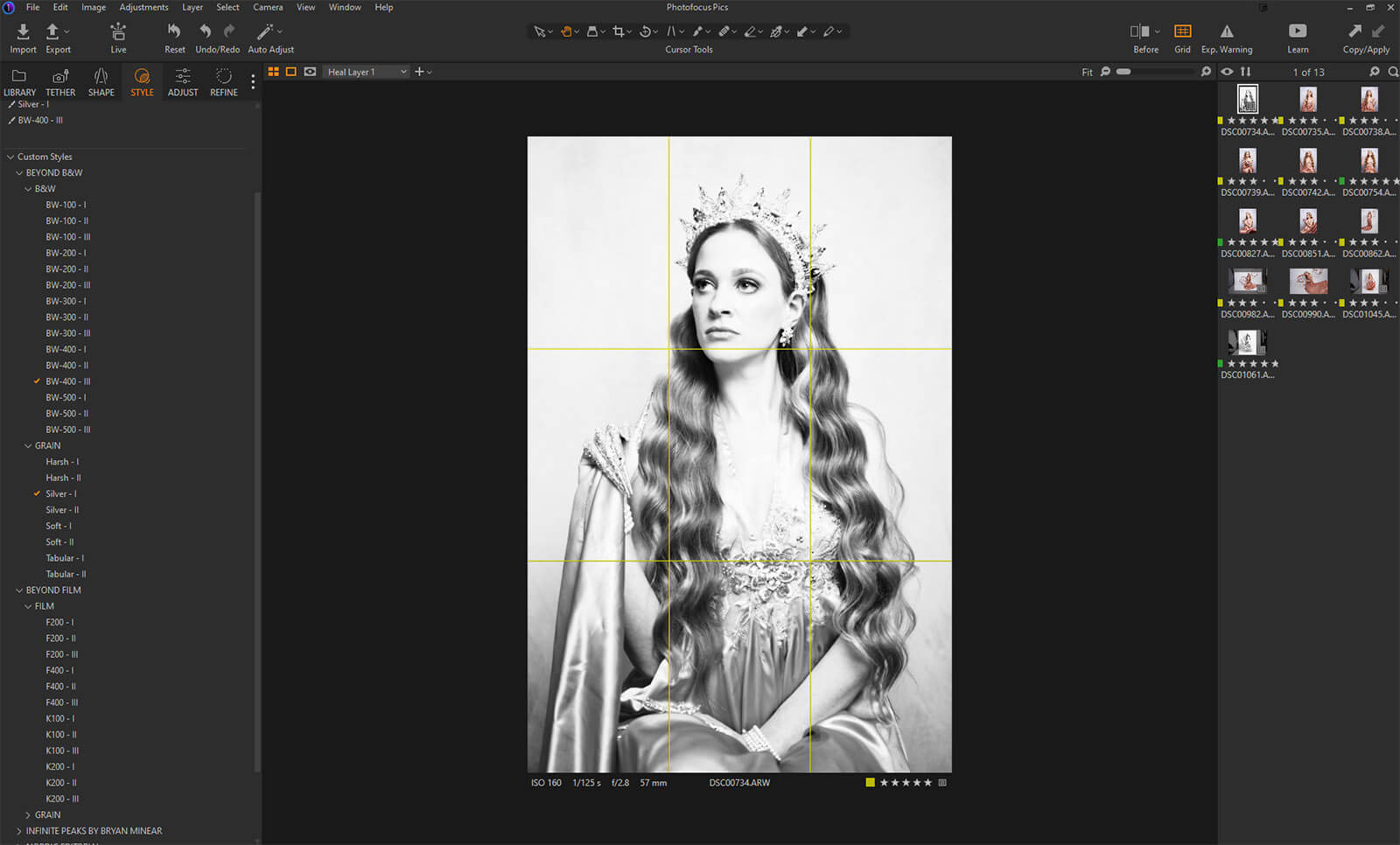
Task: Click the Reset adjustments icon
Action: [174, 31]
